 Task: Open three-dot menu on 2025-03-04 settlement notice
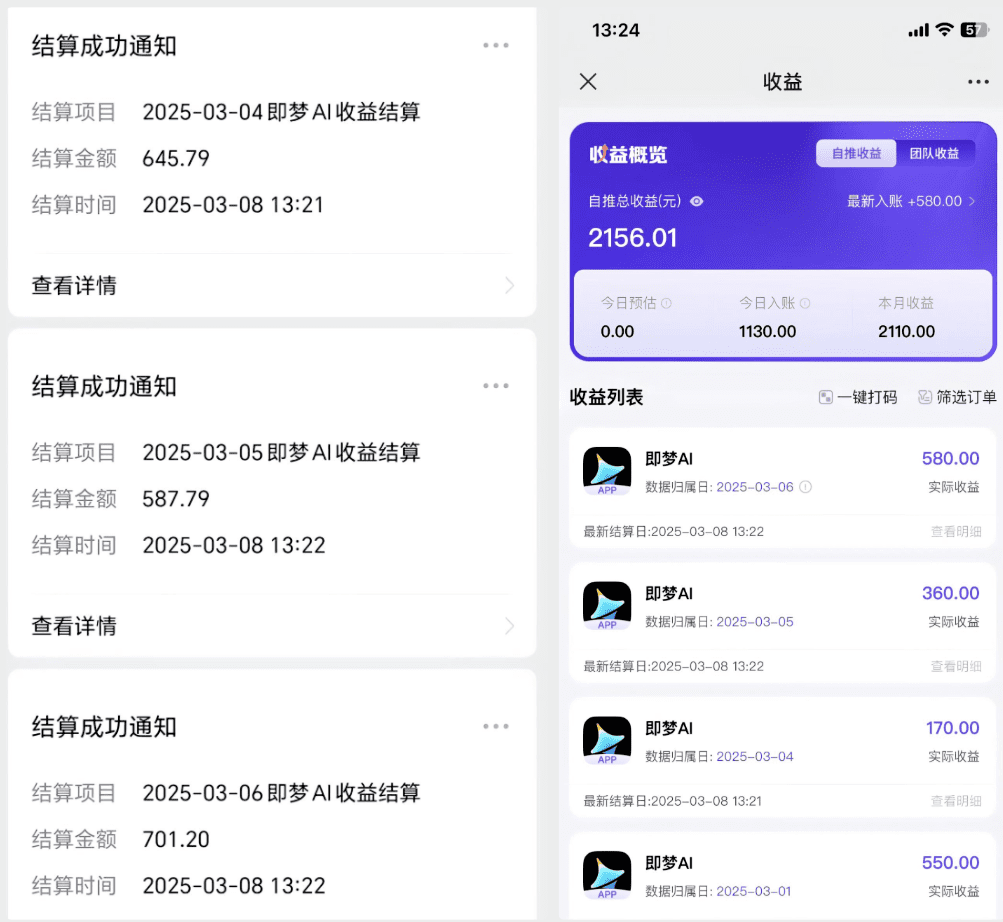(495, 45)
